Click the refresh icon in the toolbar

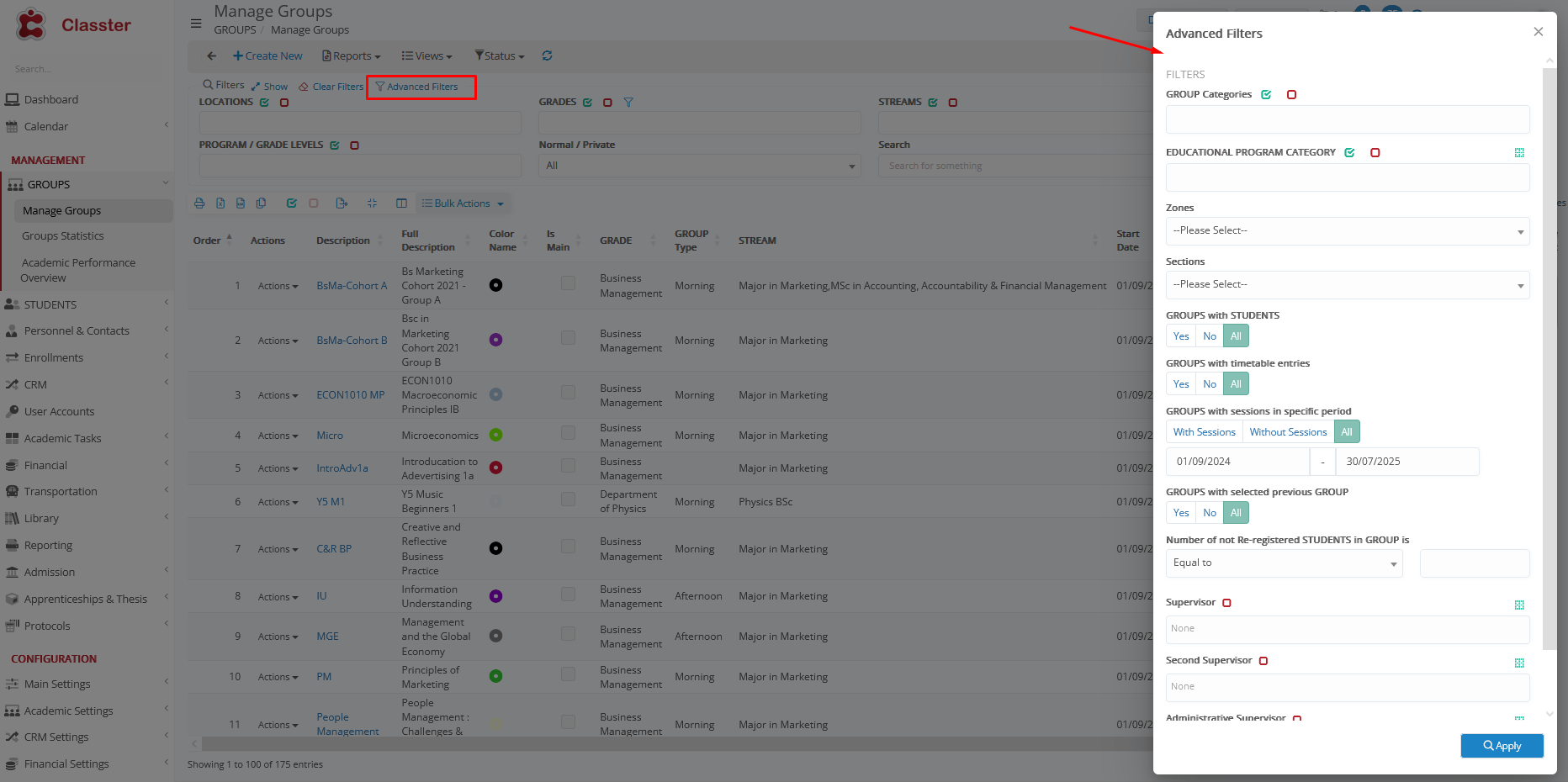[x=547, y=55]
